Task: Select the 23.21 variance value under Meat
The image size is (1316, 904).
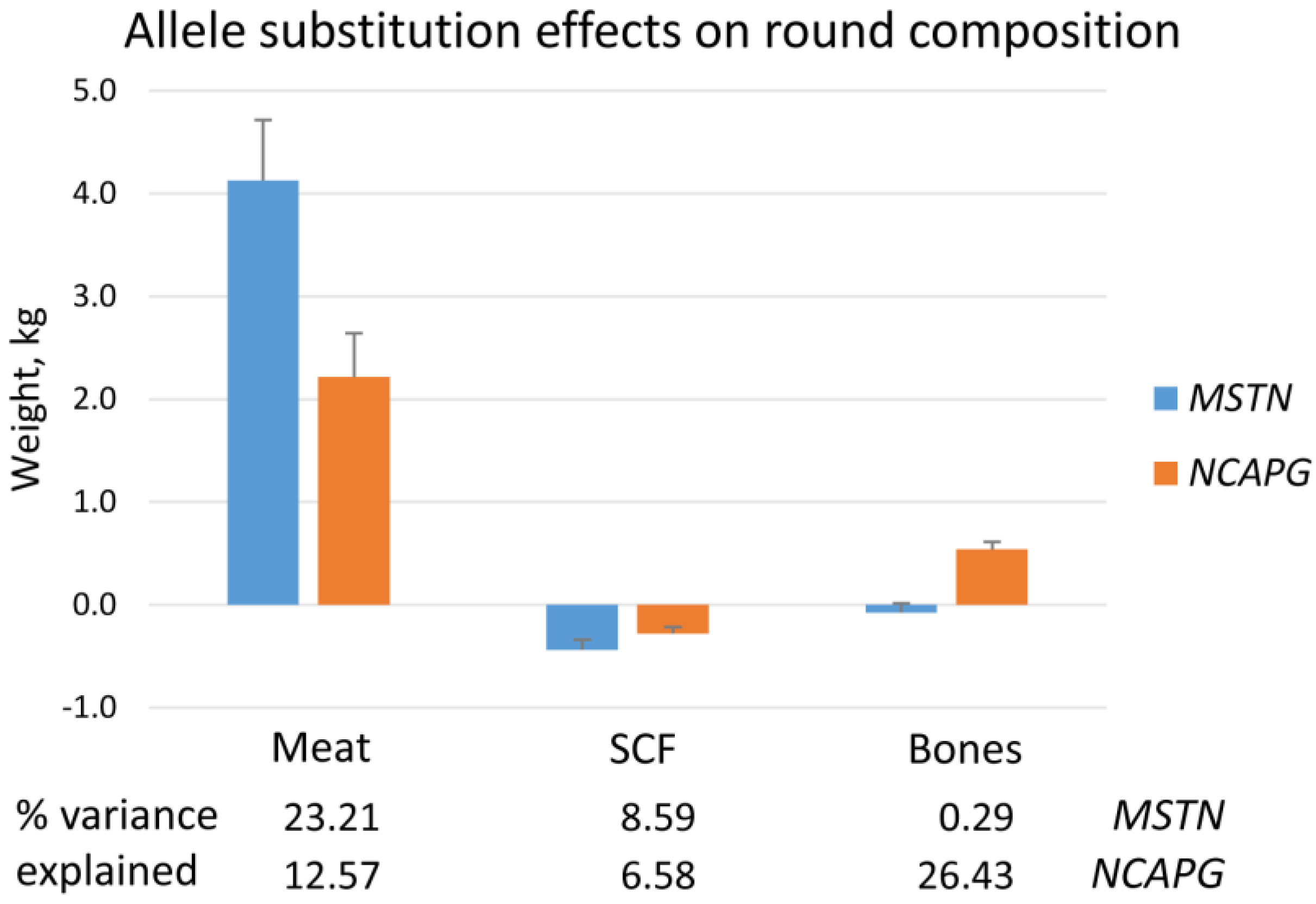Action: coord(331,818)
